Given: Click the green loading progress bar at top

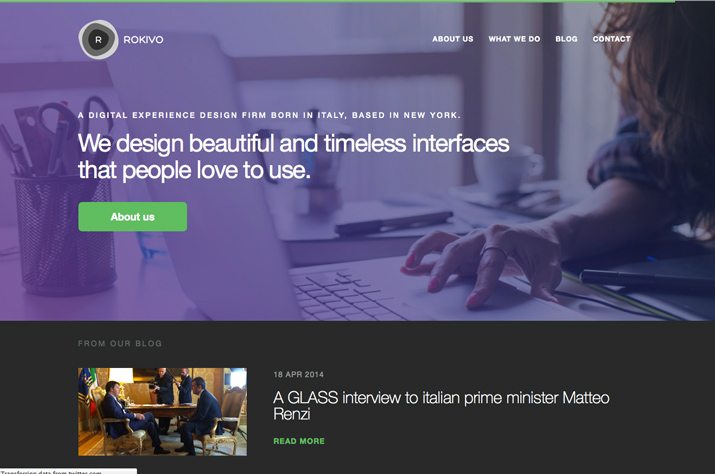Looking at the screenshot, I should pyautogui.click(x=337, y=1).
